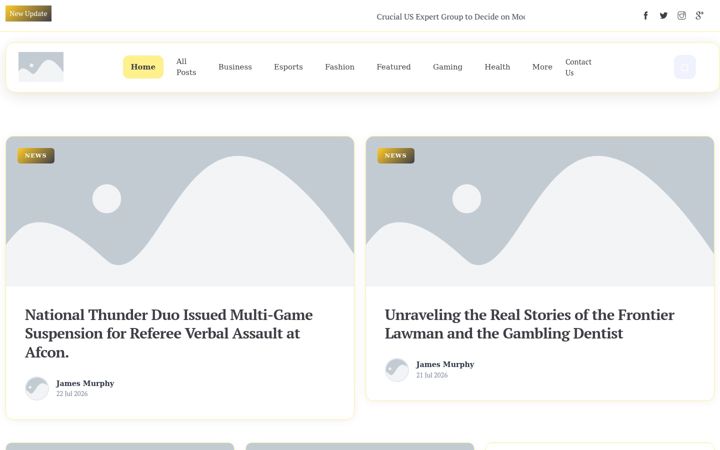Image resolution: width=720 pixels, height=450 pixels.
Task: Click the search button in navigation bar
Action: coord(685,67)
